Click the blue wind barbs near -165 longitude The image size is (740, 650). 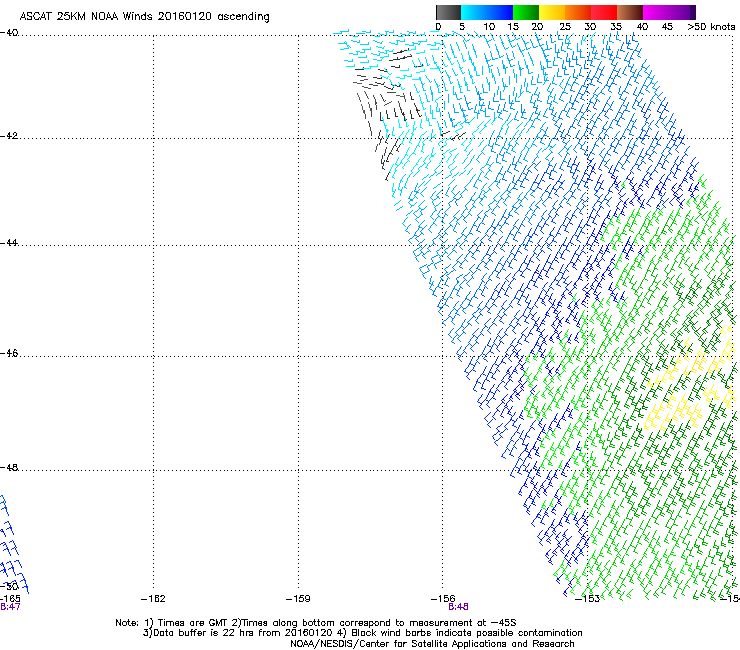pyautogui.click(x=13, y=543)
